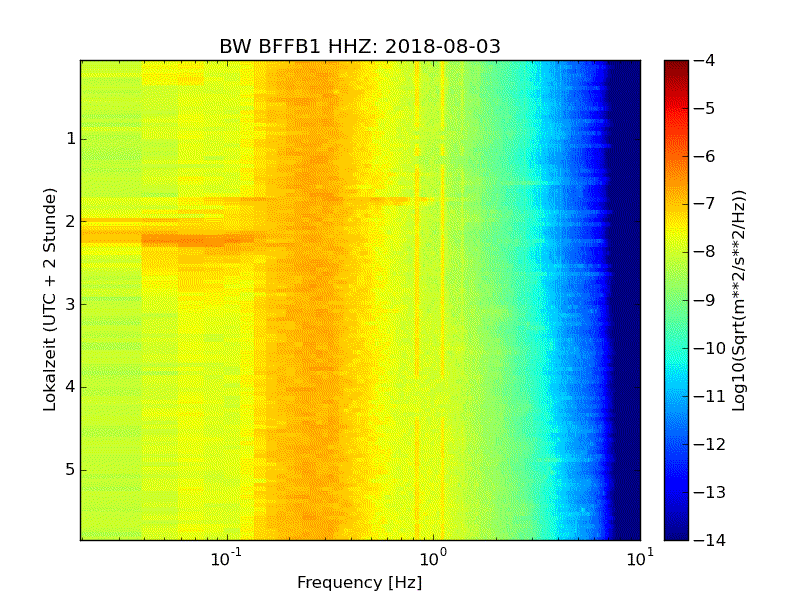Click y-axis tick label '1'
800x600 pixels.
[x=71, y=139]
